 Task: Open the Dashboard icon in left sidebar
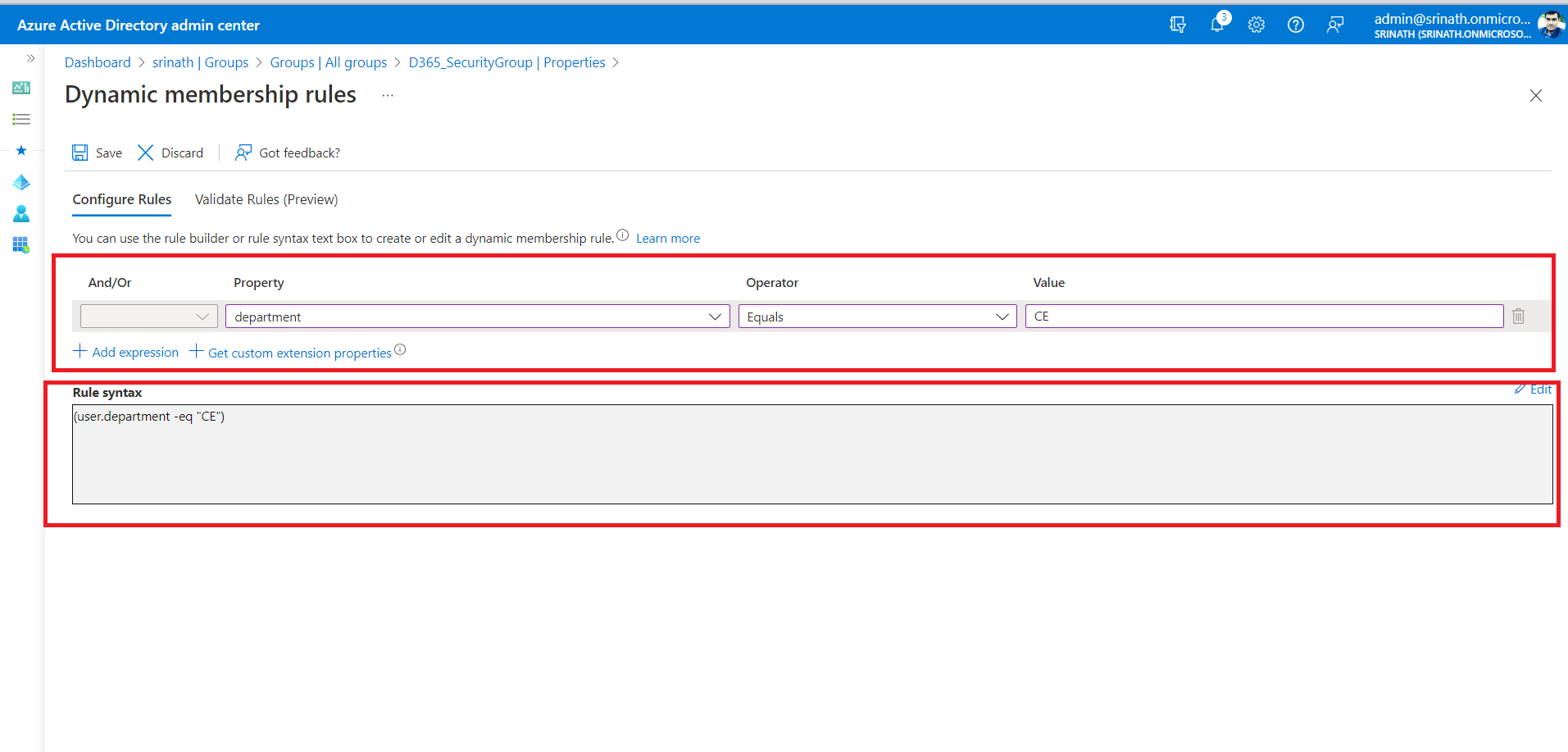coord(21,88)
